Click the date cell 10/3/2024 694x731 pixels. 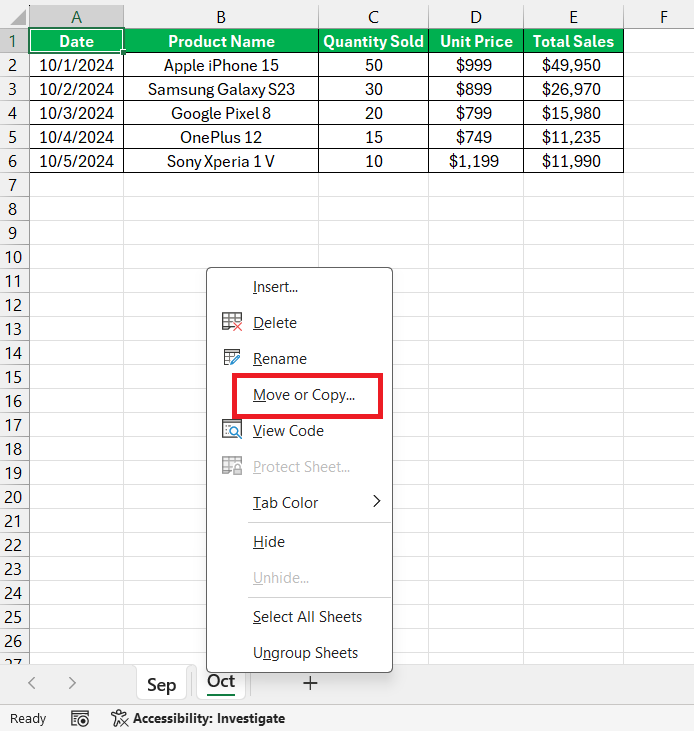(x=76, y=113)
